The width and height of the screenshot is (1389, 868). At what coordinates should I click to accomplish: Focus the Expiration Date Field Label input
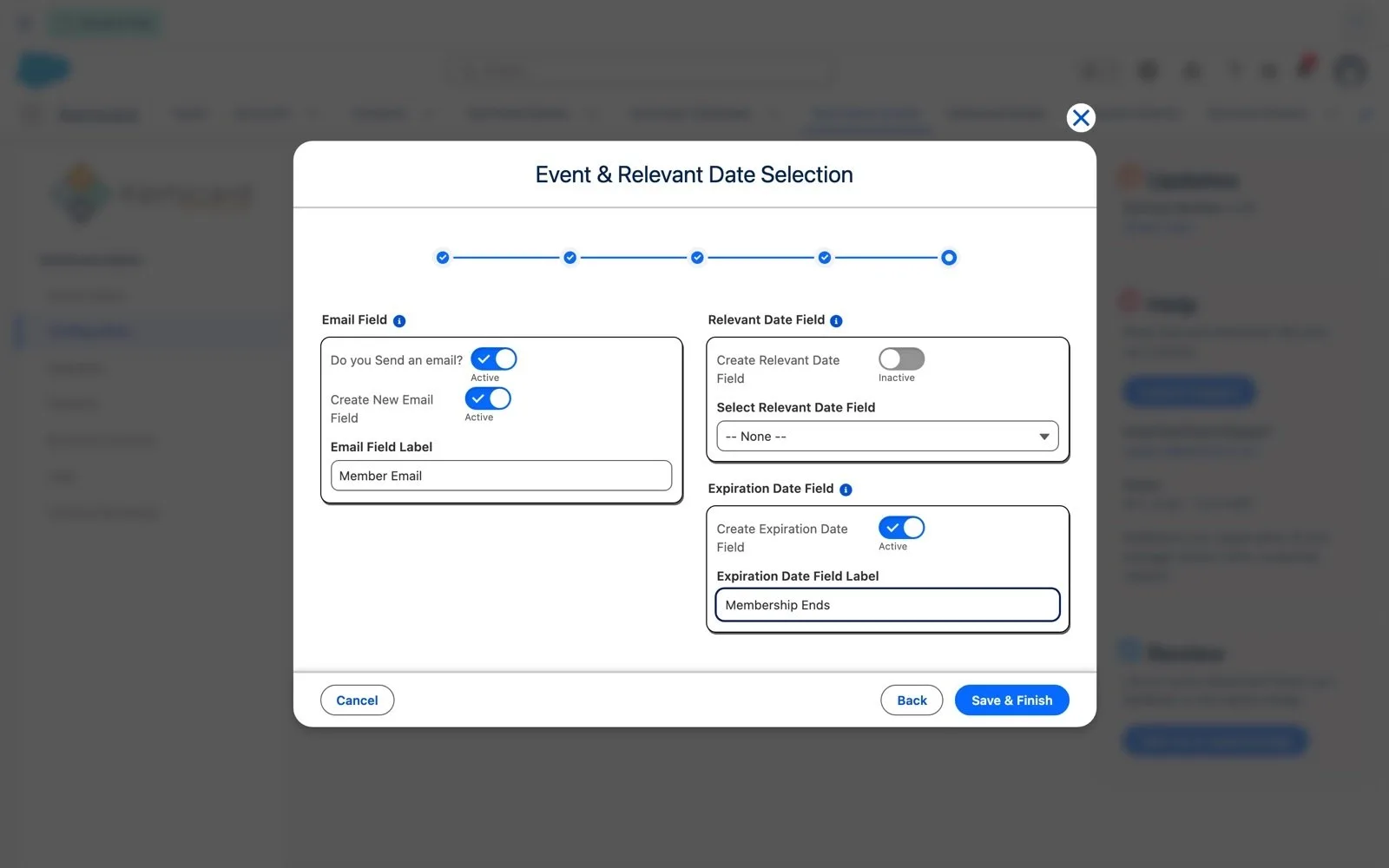(887, 605)
